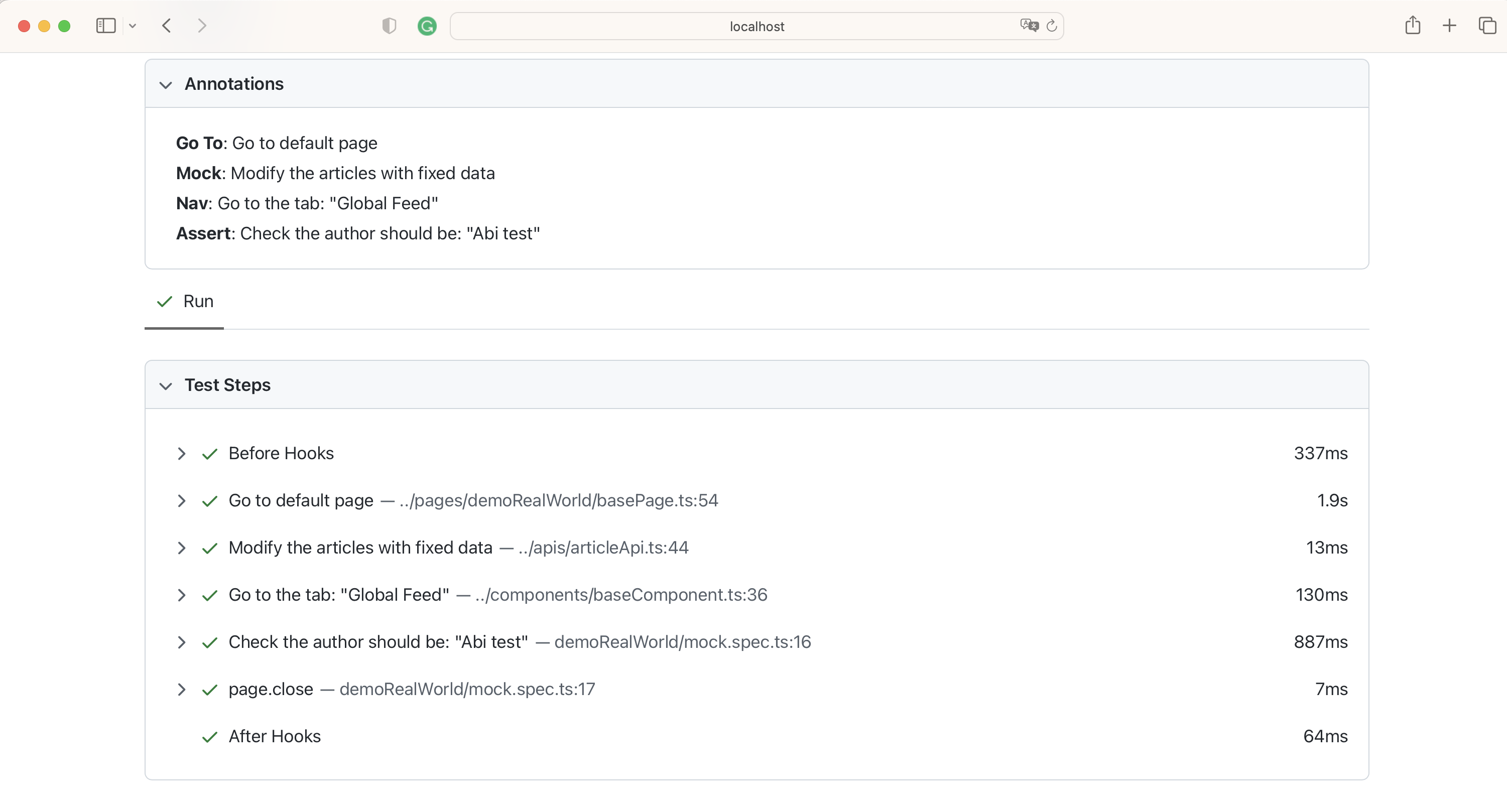Navigate back using the back arrow

[166, 26]
